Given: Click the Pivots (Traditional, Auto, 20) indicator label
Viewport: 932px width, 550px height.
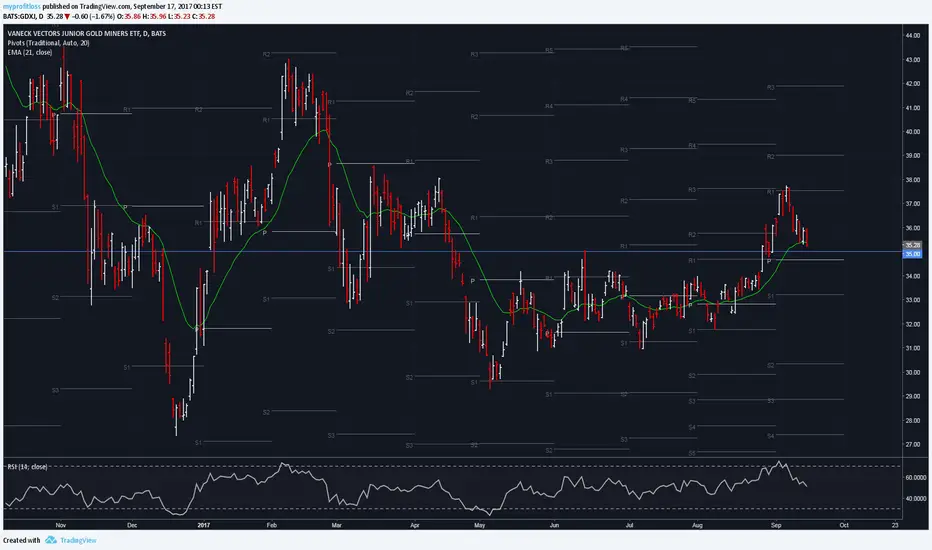Looking at the screenshot, I should (48, 43).
